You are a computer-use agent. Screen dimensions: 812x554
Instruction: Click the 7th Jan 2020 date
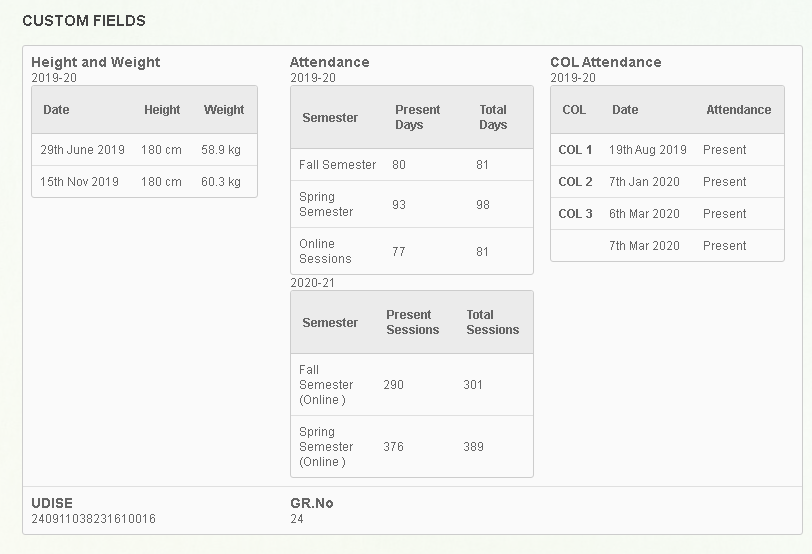644,182
